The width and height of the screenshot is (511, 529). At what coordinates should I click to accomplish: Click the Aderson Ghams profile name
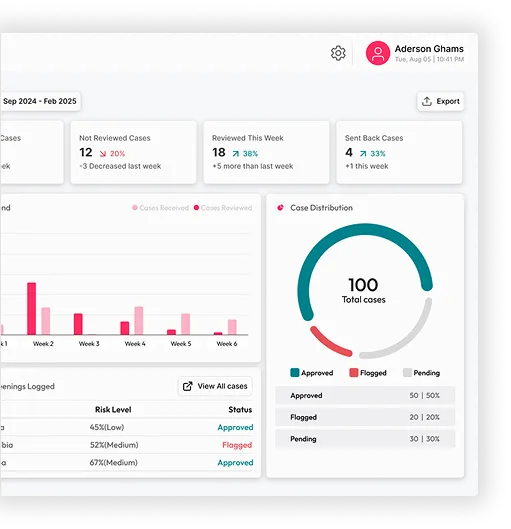click(x=429, y=49)
